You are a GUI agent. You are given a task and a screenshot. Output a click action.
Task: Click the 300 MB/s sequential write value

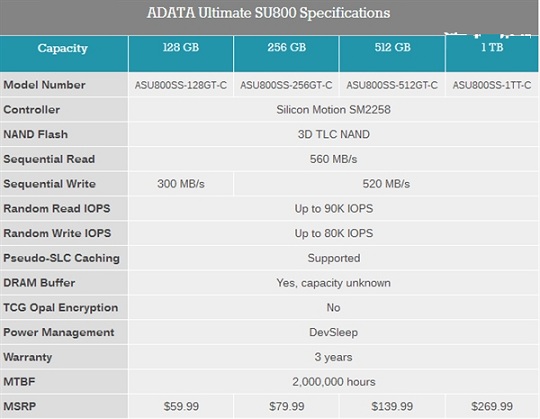181,184
